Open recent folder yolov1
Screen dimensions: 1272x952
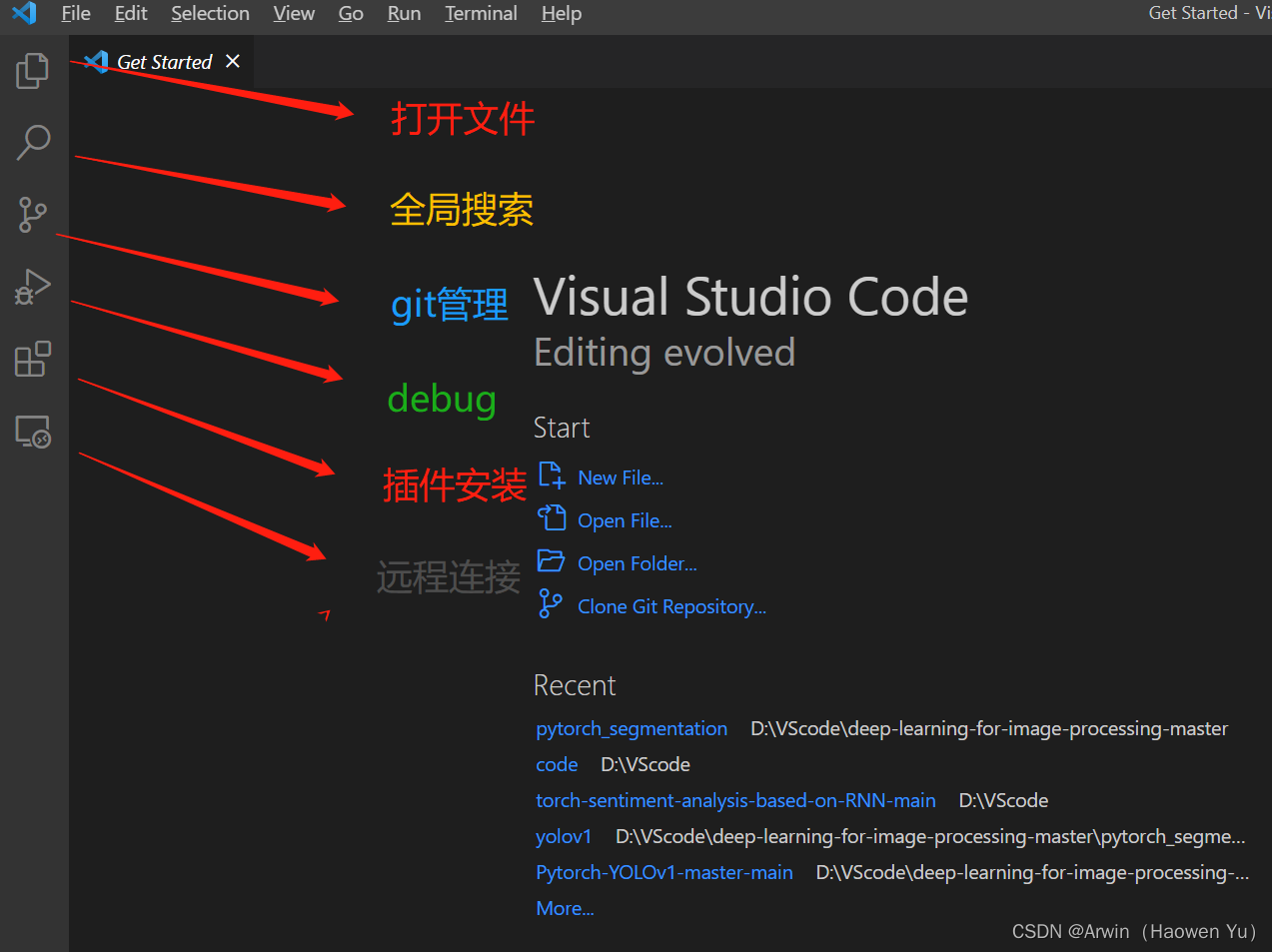point(564,836)
